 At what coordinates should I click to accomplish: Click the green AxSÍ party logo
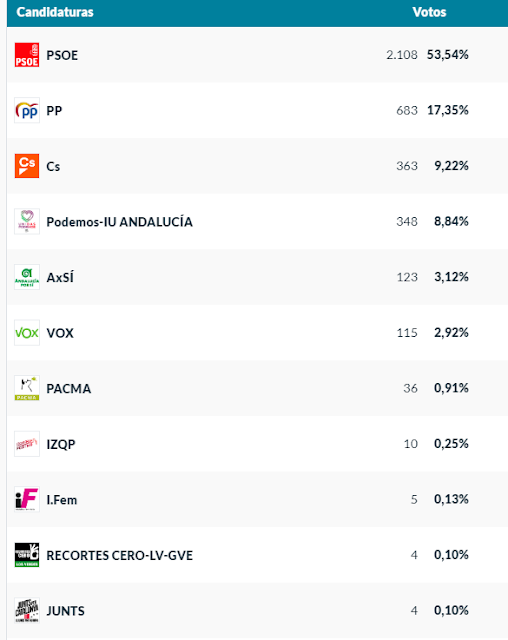27,277
